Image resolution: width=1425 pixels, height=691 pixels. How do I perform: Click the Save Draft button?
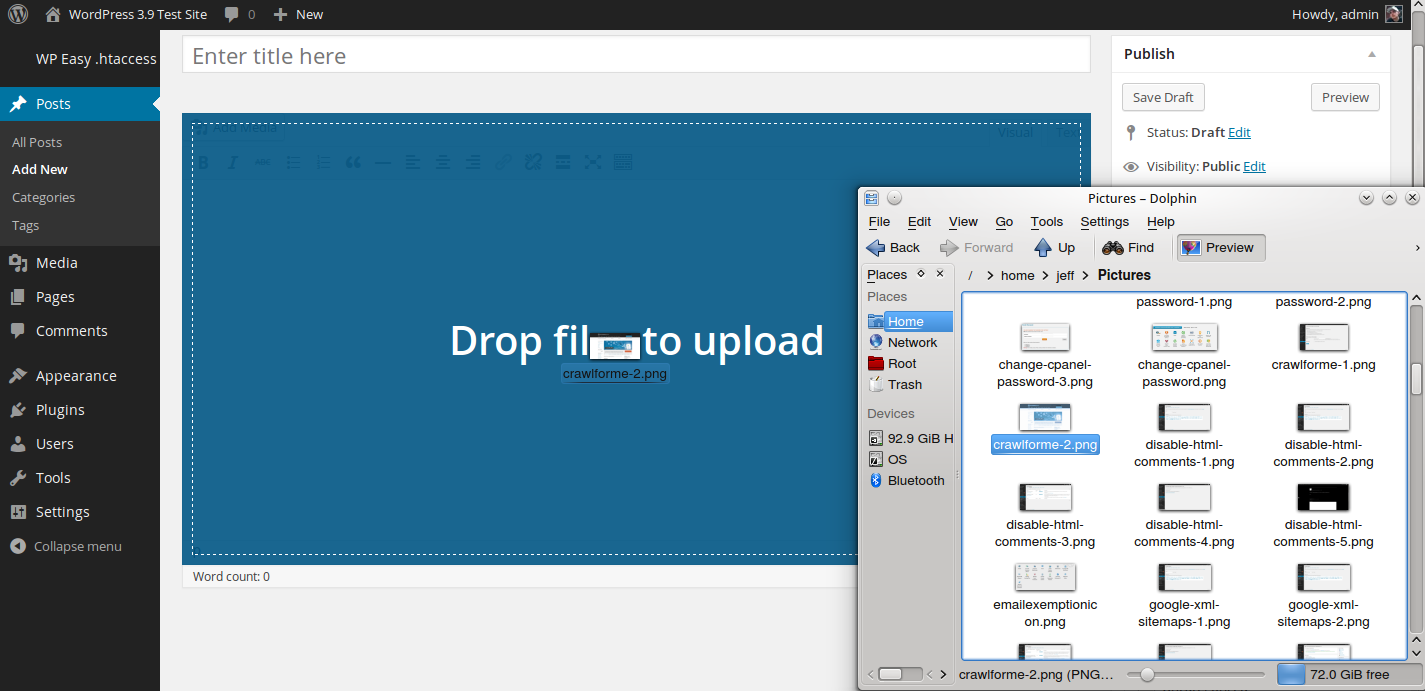[x=1163, y=97]
